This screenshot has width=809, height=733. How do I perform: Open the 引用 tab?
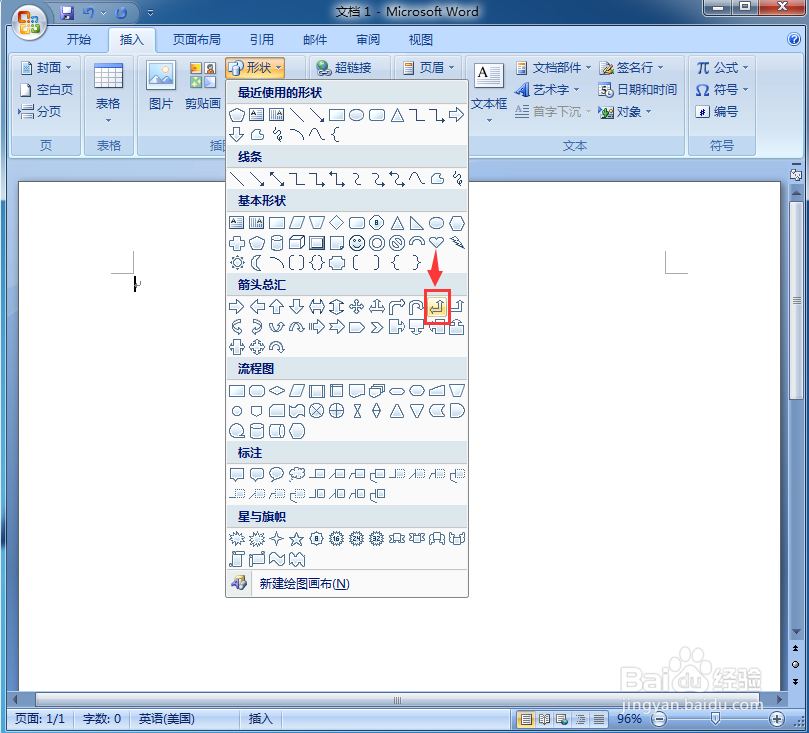point(262,40)
